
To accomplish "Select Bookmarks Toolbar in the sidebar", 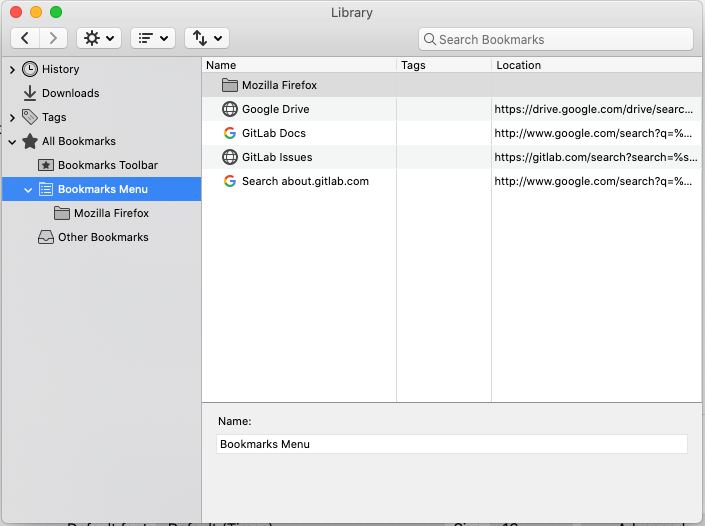I will [x=108, y=165].
